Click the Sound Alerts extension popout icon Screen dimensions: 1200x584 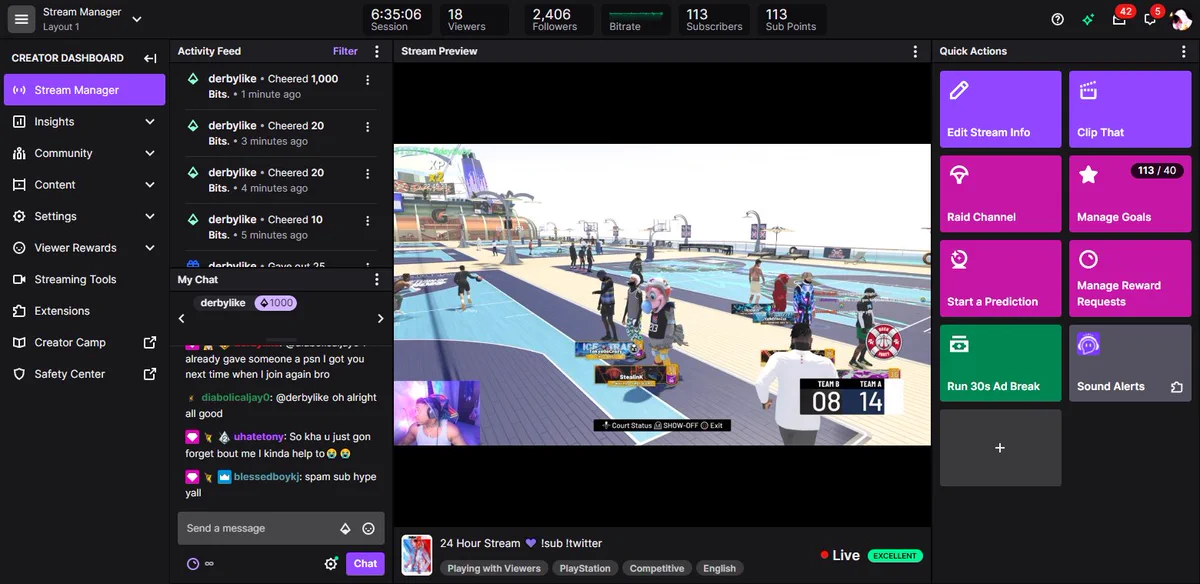1176,387
